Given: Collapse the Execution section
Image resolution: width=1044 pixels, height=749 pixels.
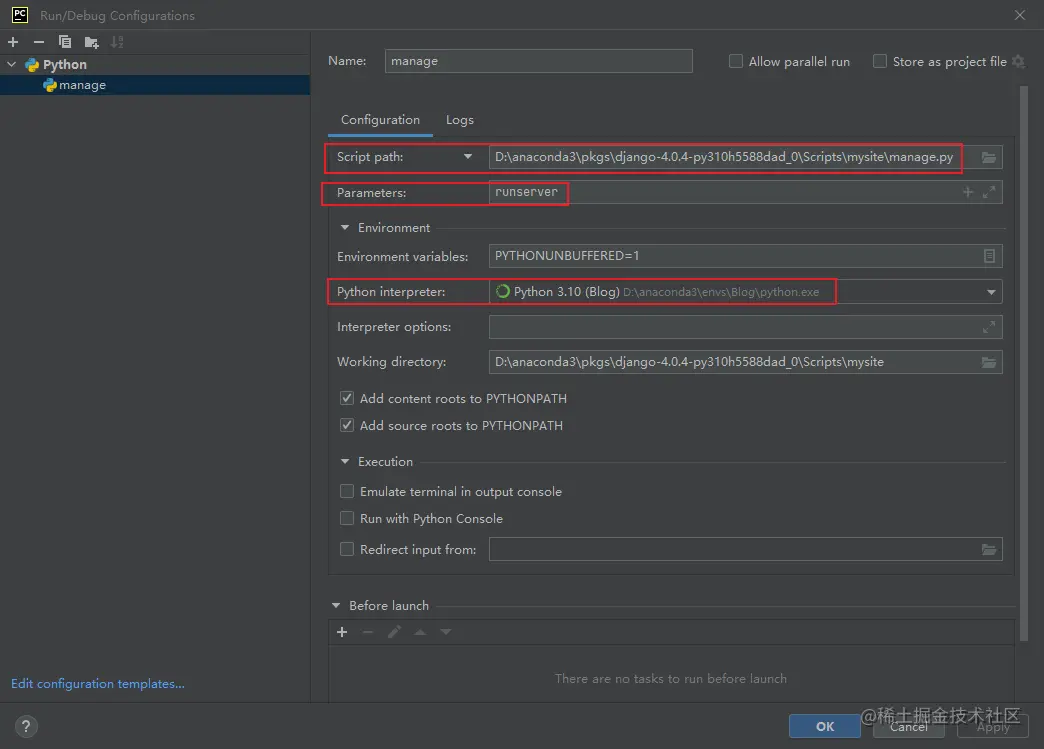Looking at the screenshot, I should pos(345,461).
